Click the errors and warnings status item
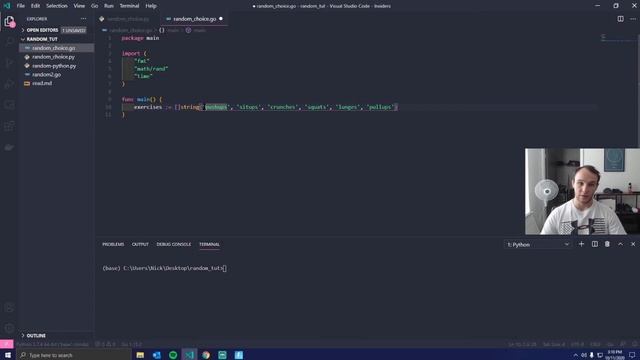640x360 pixels. point(105,344)
